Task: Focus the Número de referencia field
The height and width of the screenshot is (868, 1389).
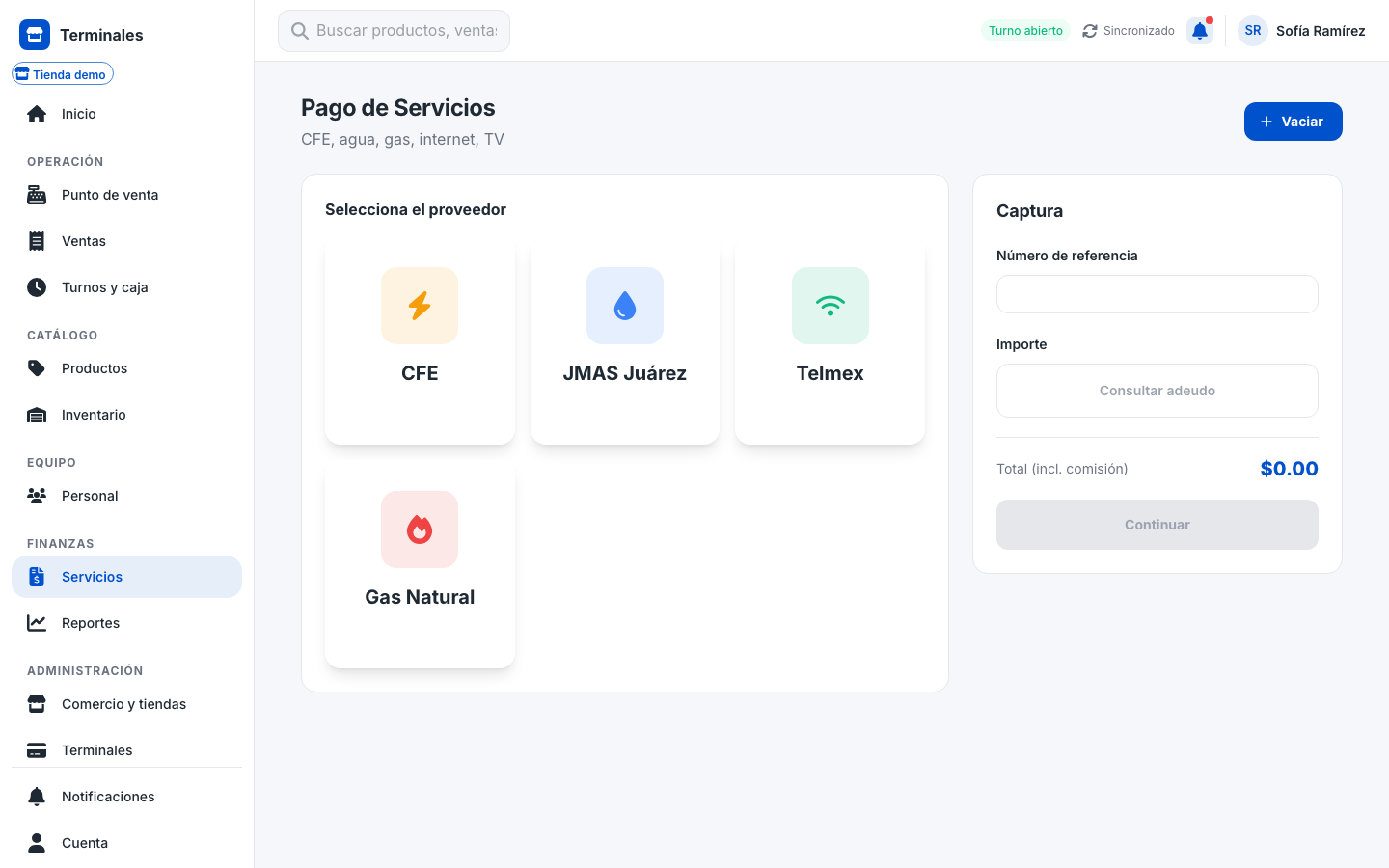Action: (1157, 294)
